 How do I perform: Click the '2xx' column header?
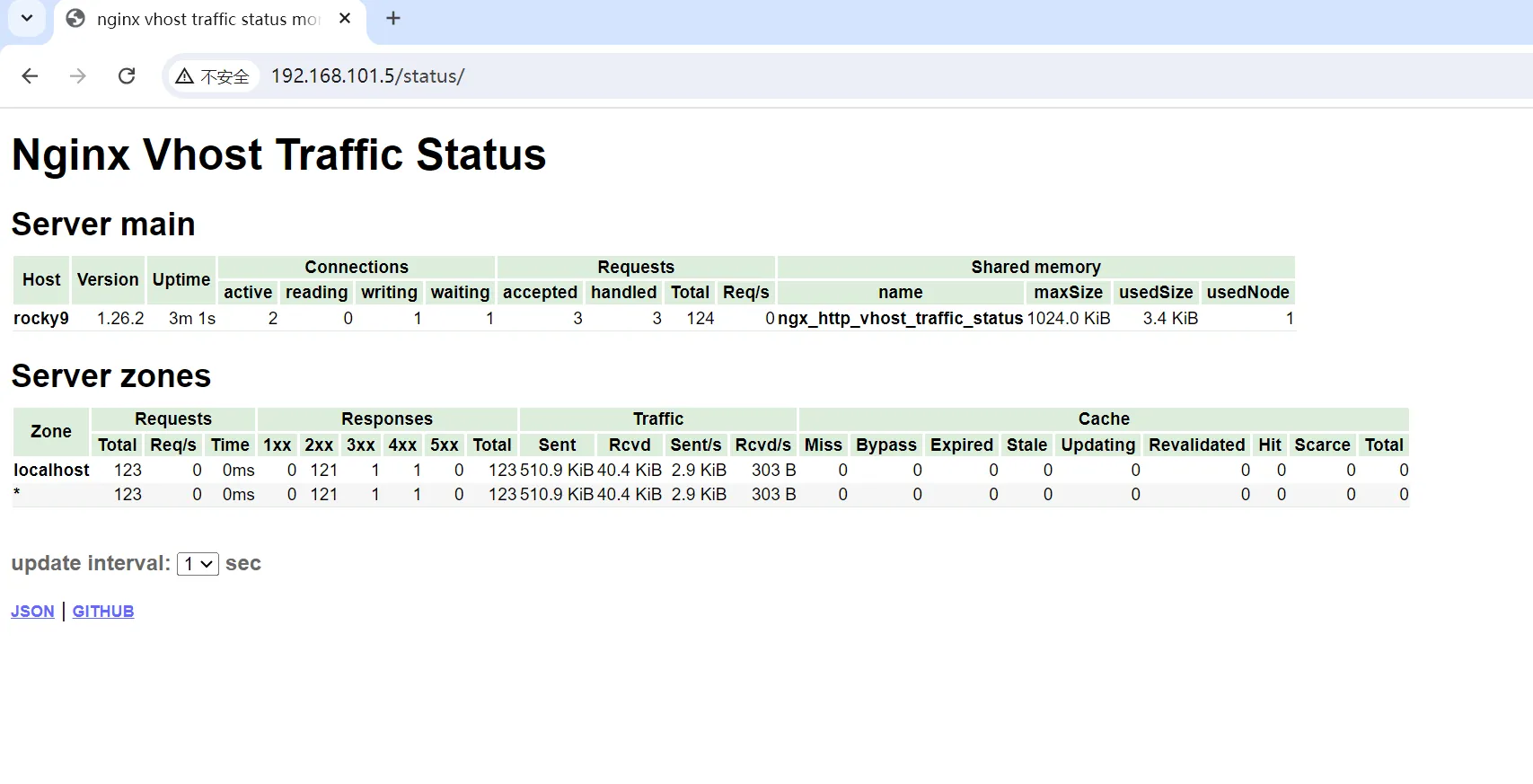(319, 445)
